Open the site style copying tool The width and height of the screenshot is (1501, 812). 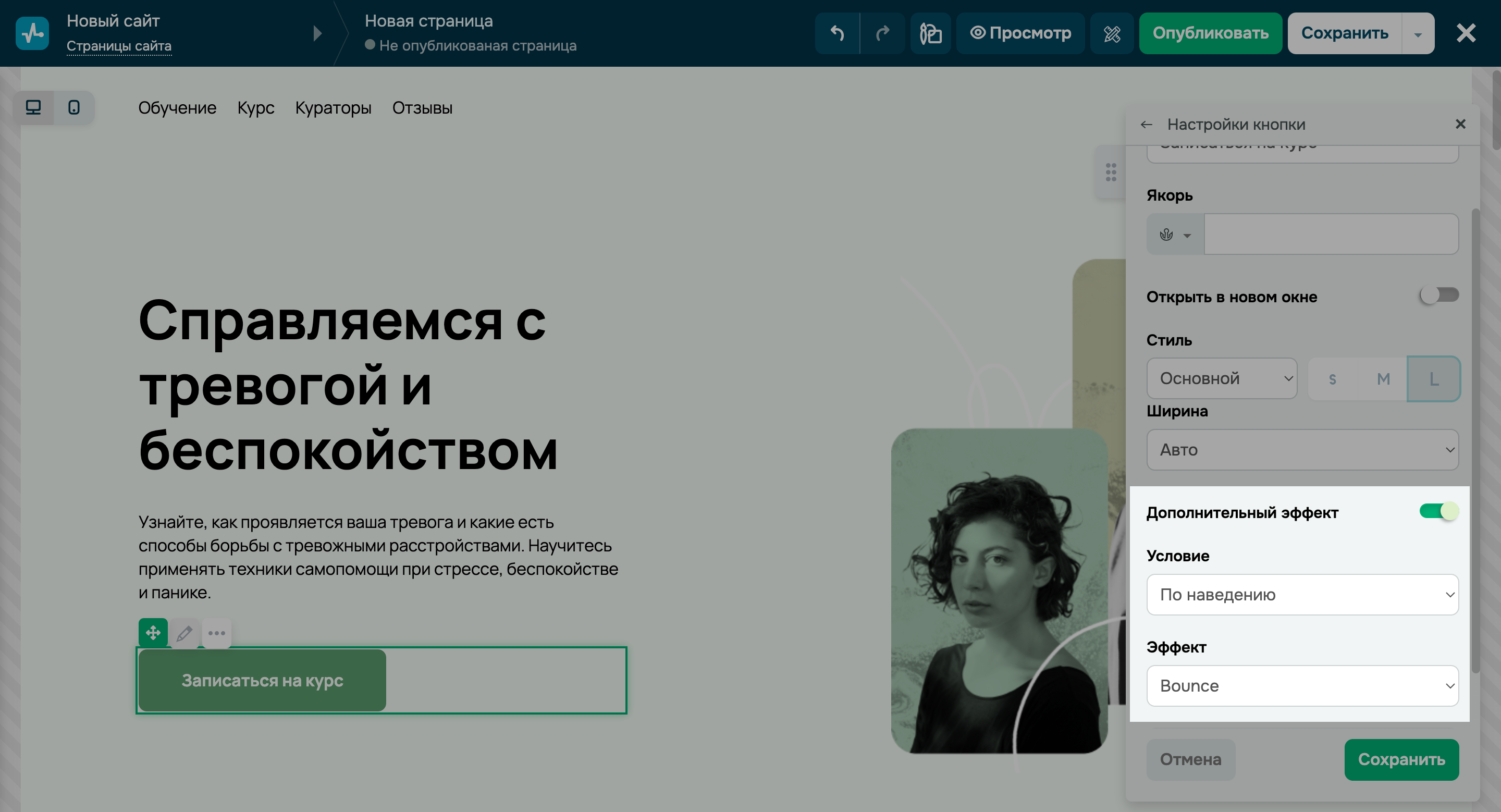coord(930,33)
